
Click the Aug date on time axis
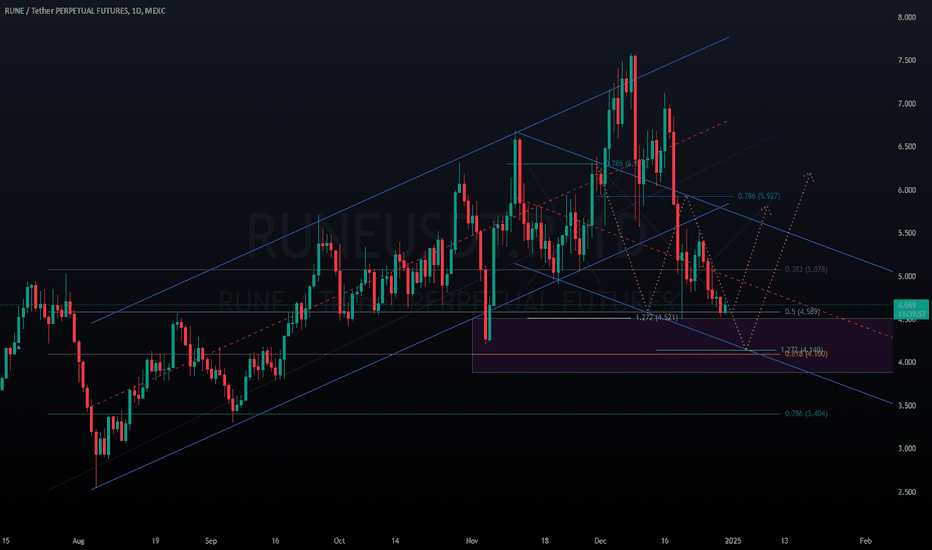78,541
